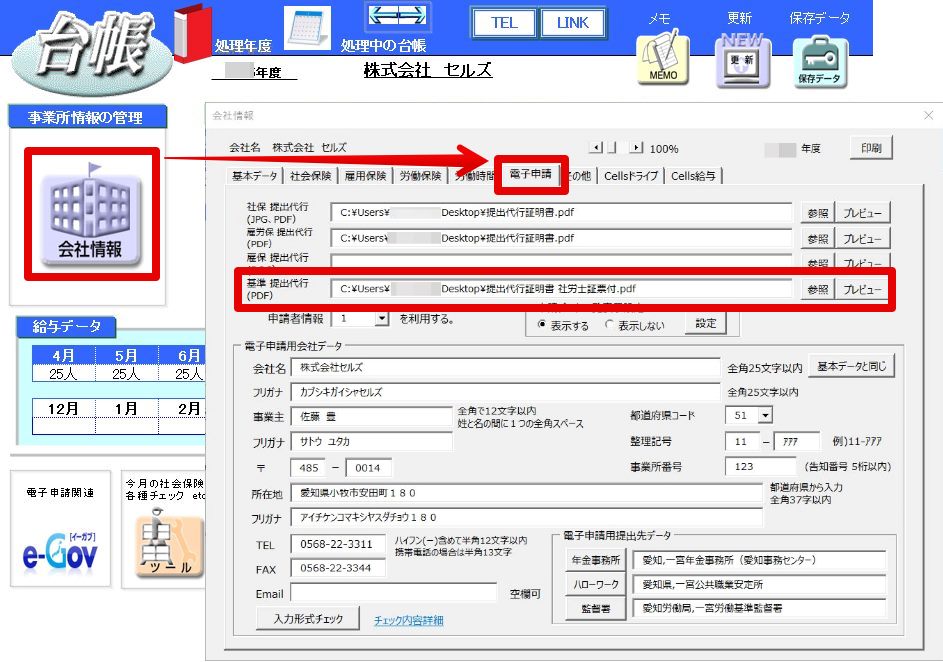This screenshot has width=943, height=662.
Task: Click the postal code 485 field
Action: 308,468
